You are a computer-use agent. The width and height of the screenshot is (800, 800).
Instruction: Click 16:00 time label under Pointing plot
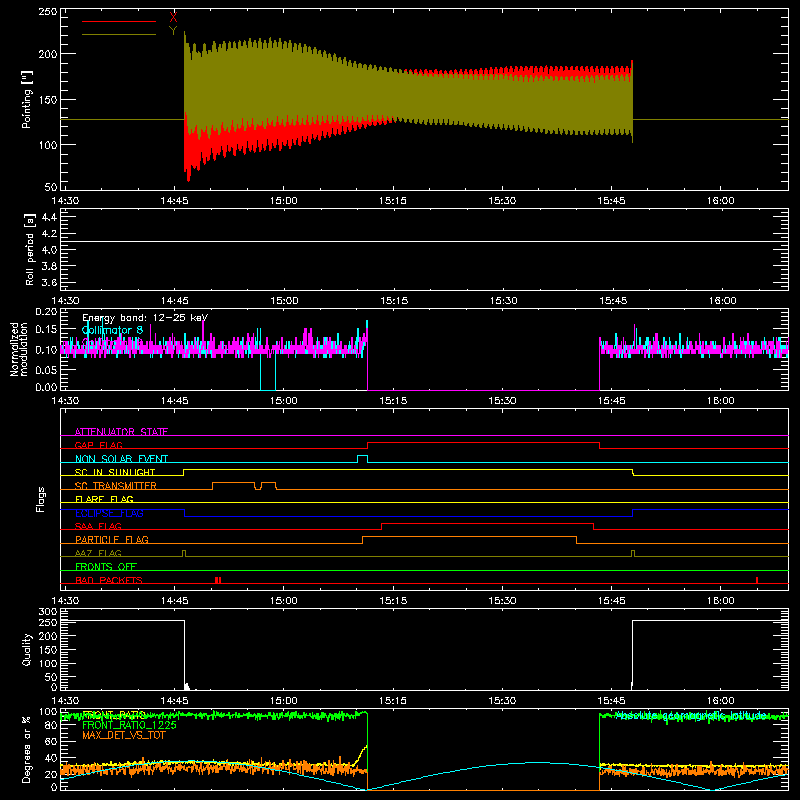click(x=721, y=201)
